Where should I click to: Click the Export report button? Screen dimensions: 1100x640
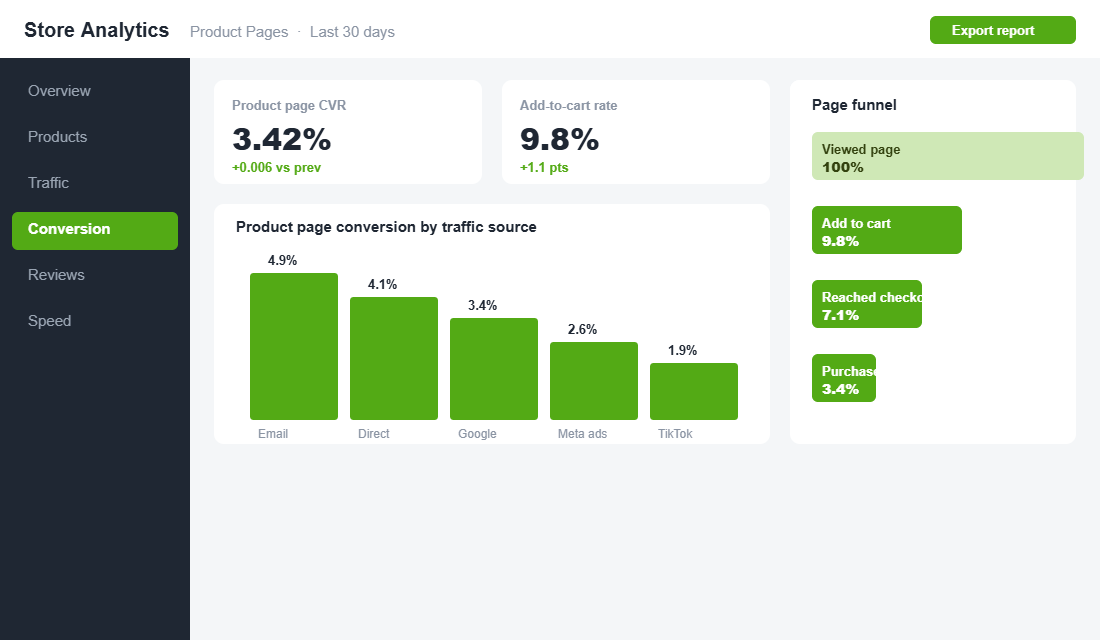(x=1002, y=30)
